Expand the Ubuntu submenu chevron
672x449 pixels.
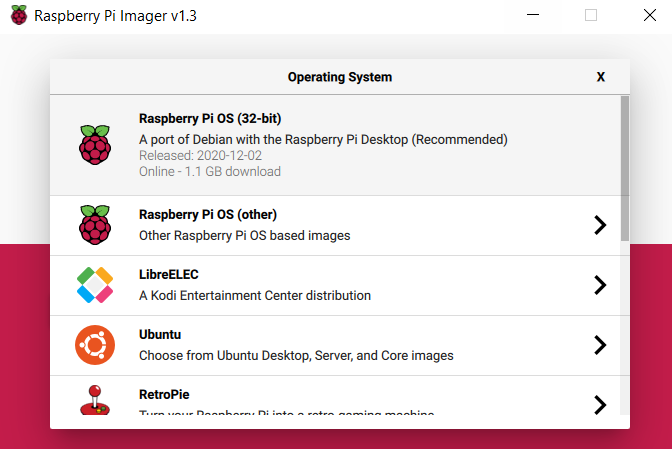(x=600, y=345)
